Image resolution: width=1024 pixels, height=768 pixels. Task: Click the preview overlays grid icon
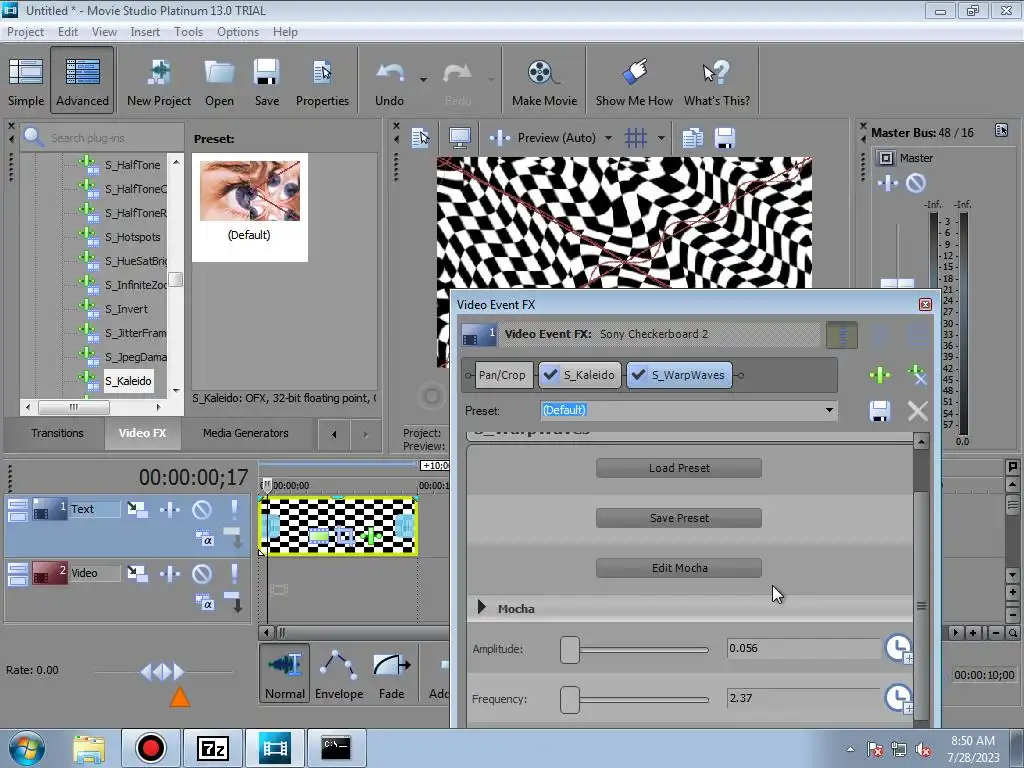[635, 138]
